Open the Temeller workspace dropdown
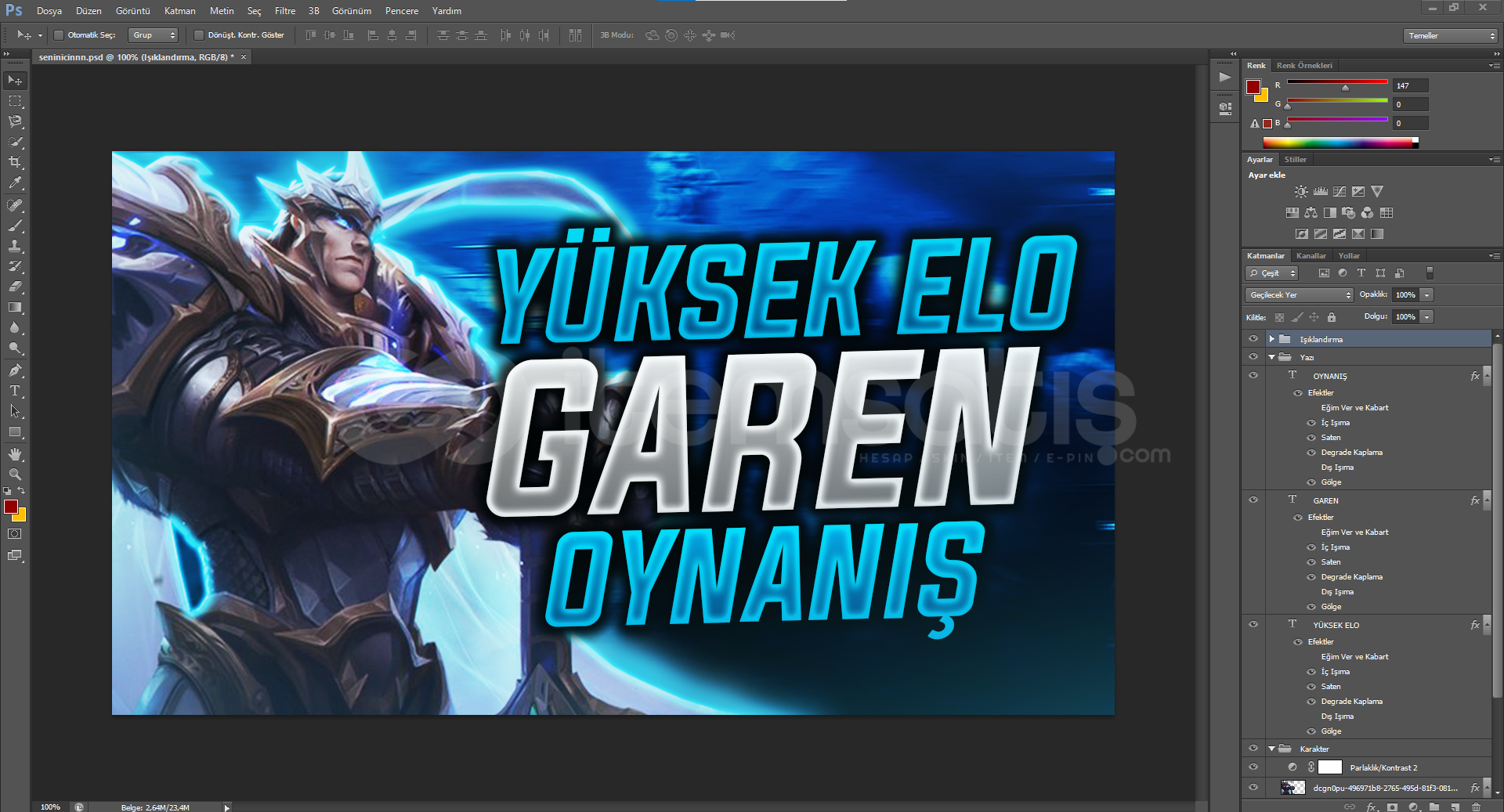The width and height of the screenshot is (1504, 812). tap(1451, 36)
